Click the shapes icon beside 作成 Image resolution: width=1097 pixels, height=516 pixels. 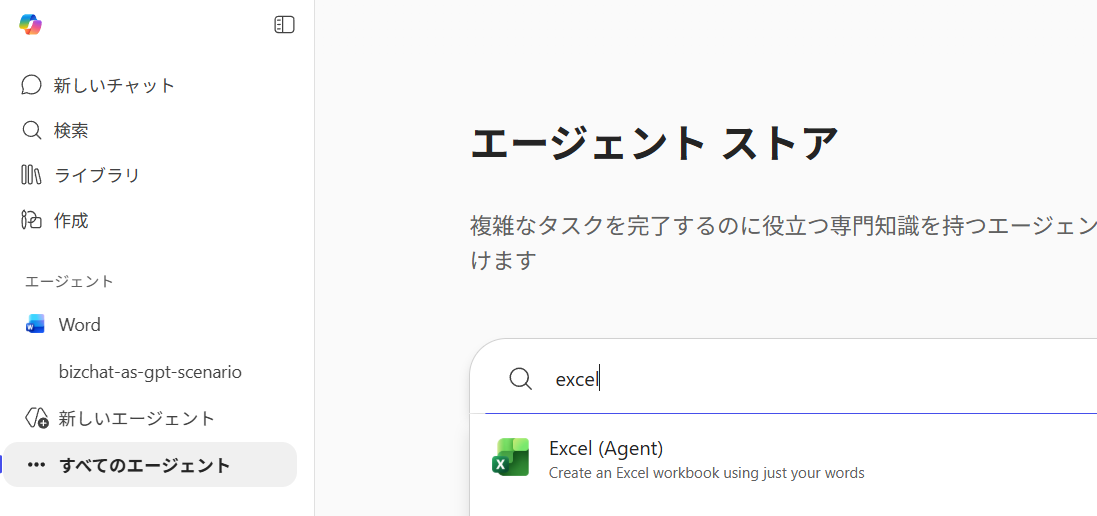click(x=31, y=220)
